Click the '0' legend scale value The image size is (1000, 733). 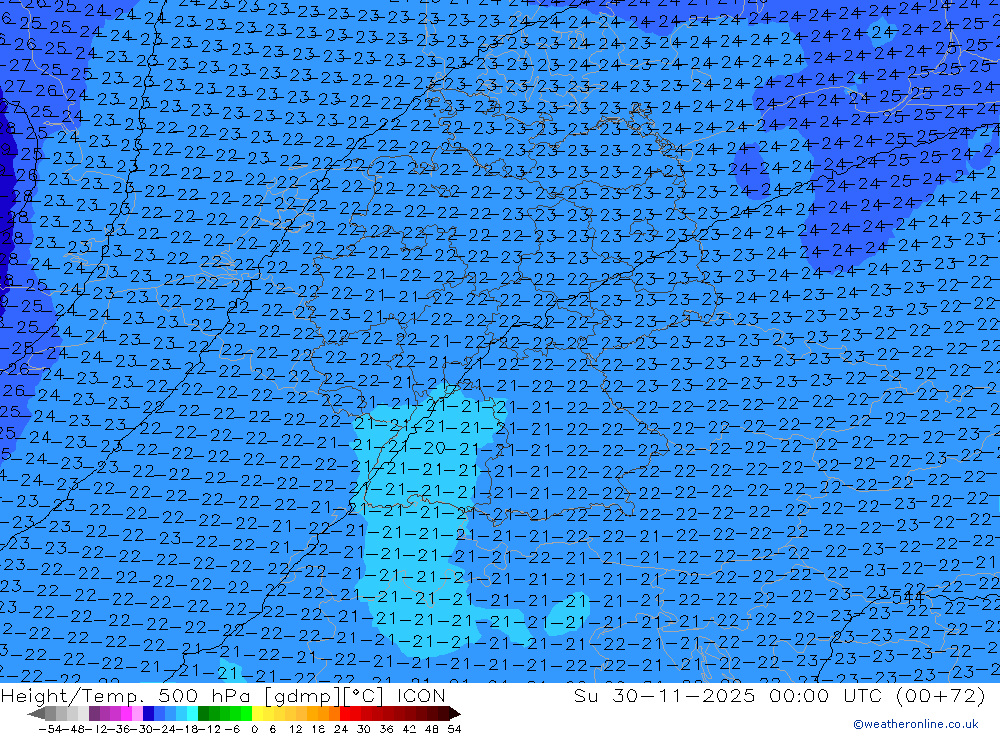pos(254,729)
